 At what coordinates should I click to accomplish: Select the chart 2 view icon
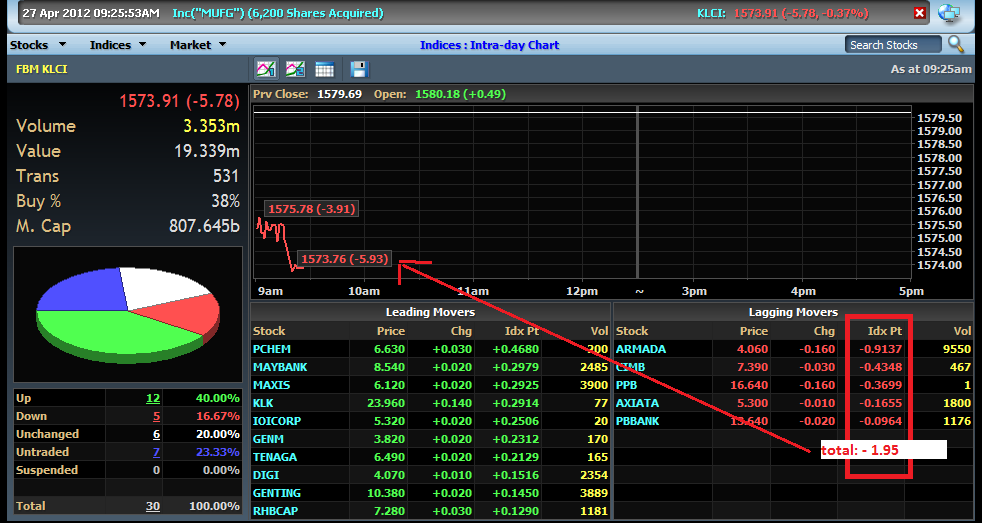[296, 69]
